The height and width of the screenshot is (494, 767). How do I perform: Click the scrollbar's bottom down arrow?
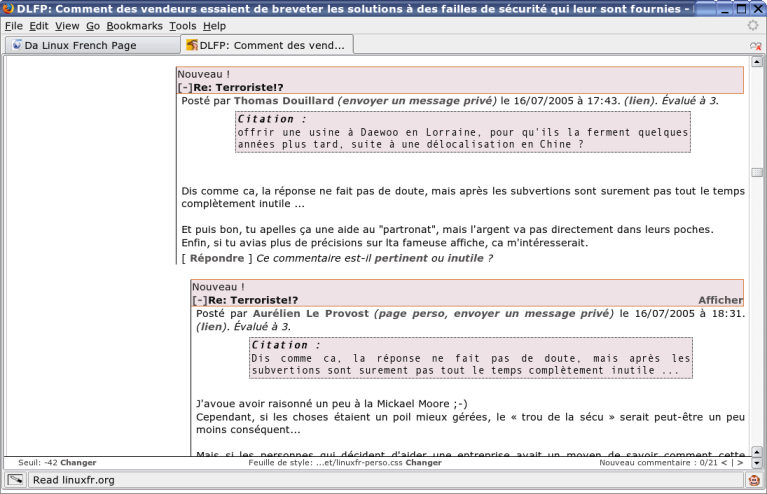point(757,463)
